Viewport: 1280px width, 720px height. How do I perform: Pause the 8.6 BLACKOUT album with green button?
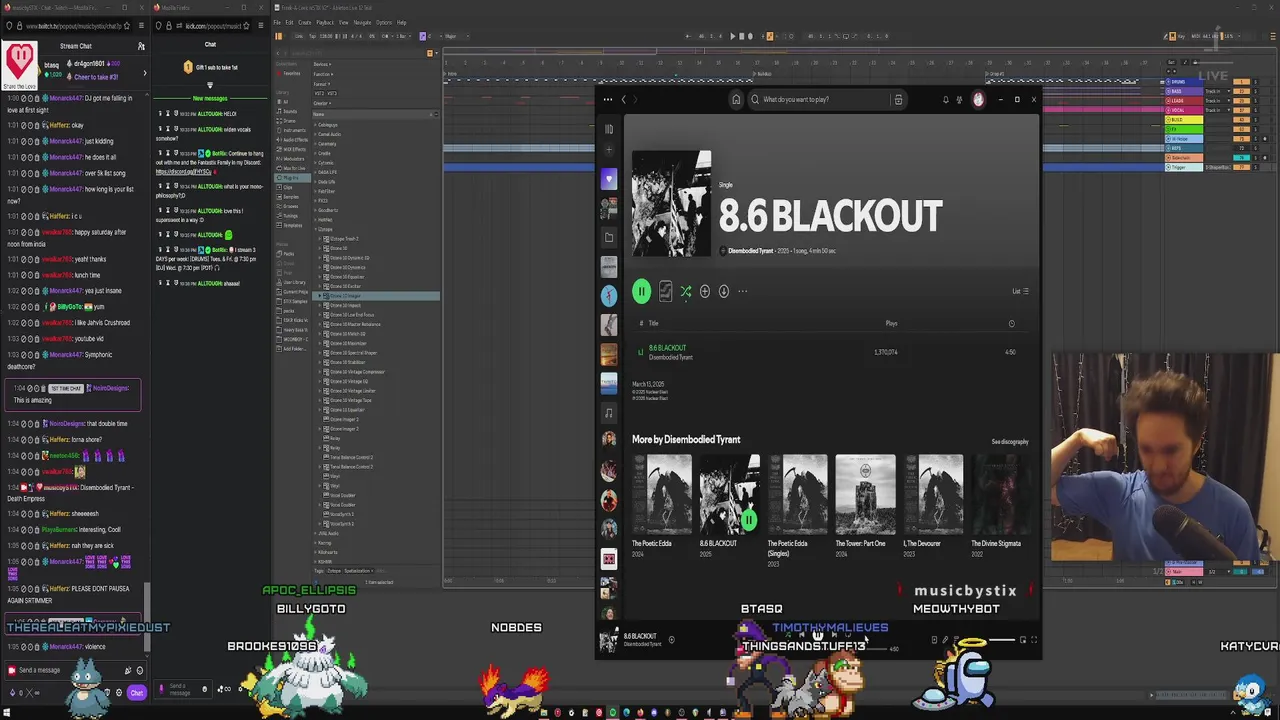[x=641, y=291]
